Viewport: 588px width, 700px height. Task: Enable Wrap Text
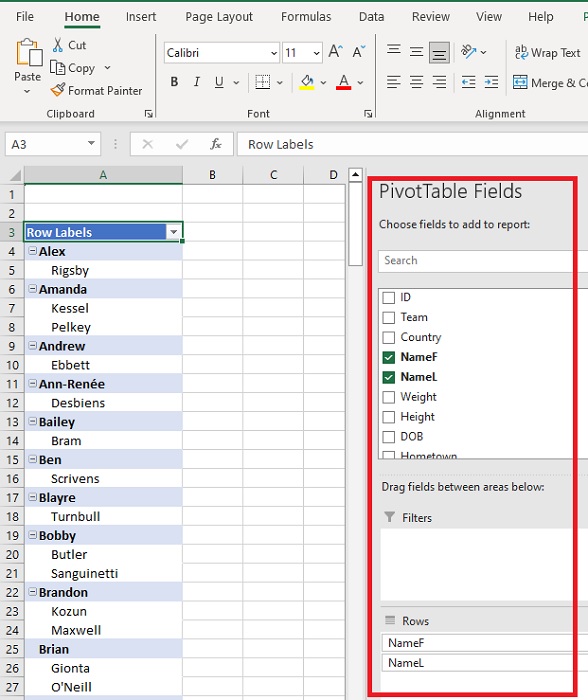pyautogui.click(x=547, y=53)
